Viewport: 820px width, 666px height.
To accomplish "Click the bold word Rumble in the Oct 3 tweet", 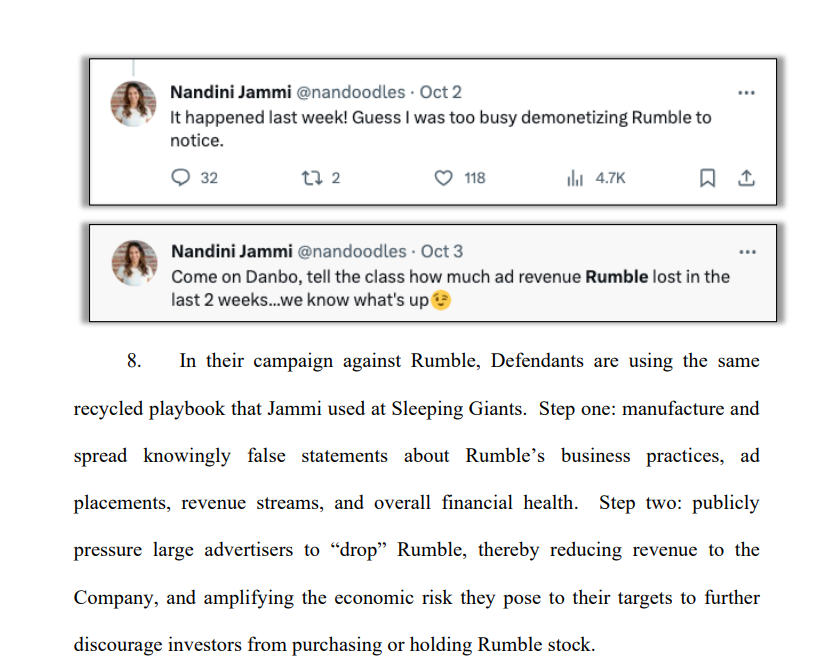I will 616,276.
